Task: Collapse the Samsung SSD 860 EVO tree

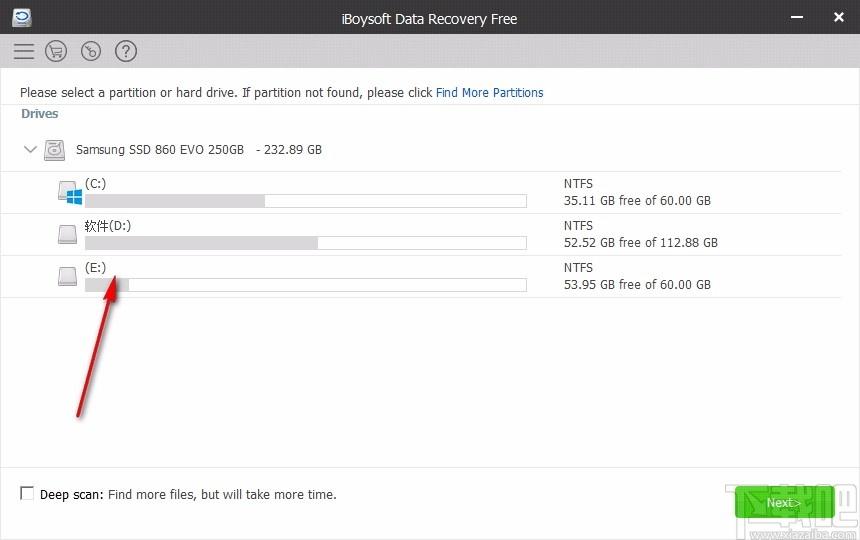Action: (30, 150)
